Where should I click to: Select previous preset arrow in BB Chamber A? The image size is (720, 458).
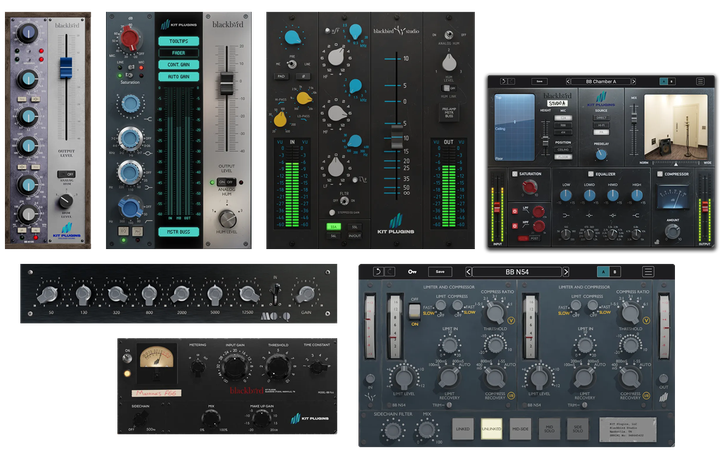coord(568,81)
